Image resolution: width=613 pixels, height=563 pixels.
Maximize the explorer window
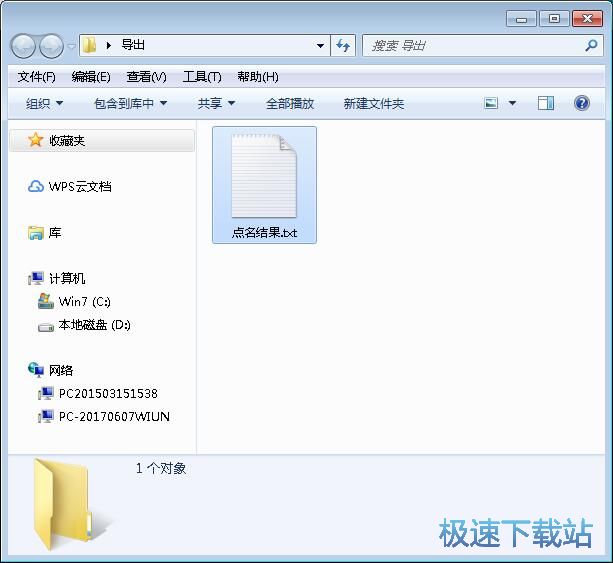coord(554,18)
